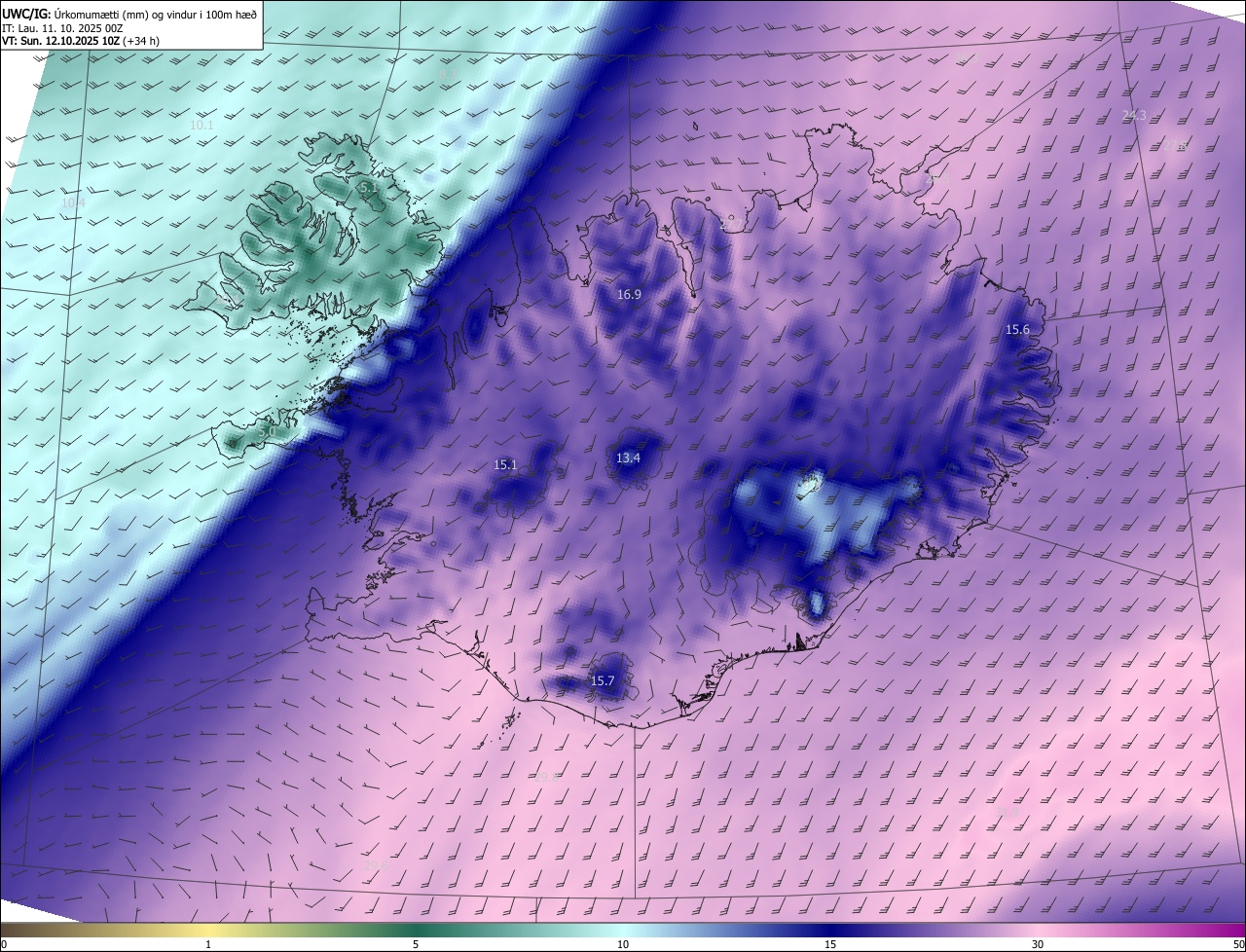1246x952 pixels.
Task: Select the 30 tick label on the color scale
Action: click(1038, 944)
